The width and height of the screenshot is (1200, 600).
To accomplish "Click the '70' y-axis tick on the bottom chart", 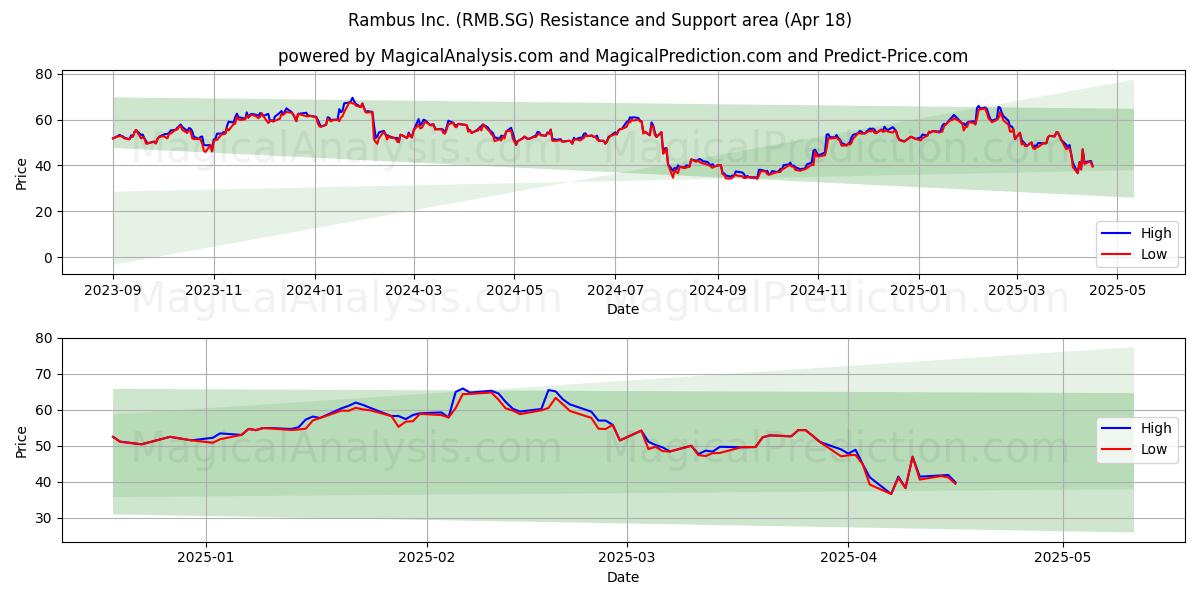I will pyautogui.click(x=45, y=374).
